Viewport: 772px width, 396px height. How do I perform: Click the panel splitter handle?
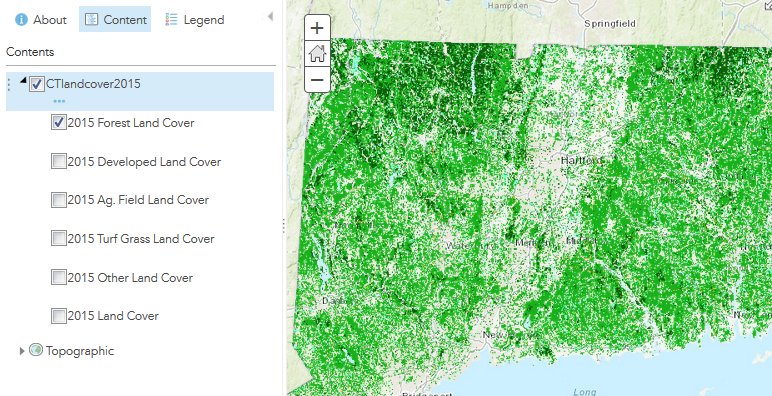(x=284, y=226)
